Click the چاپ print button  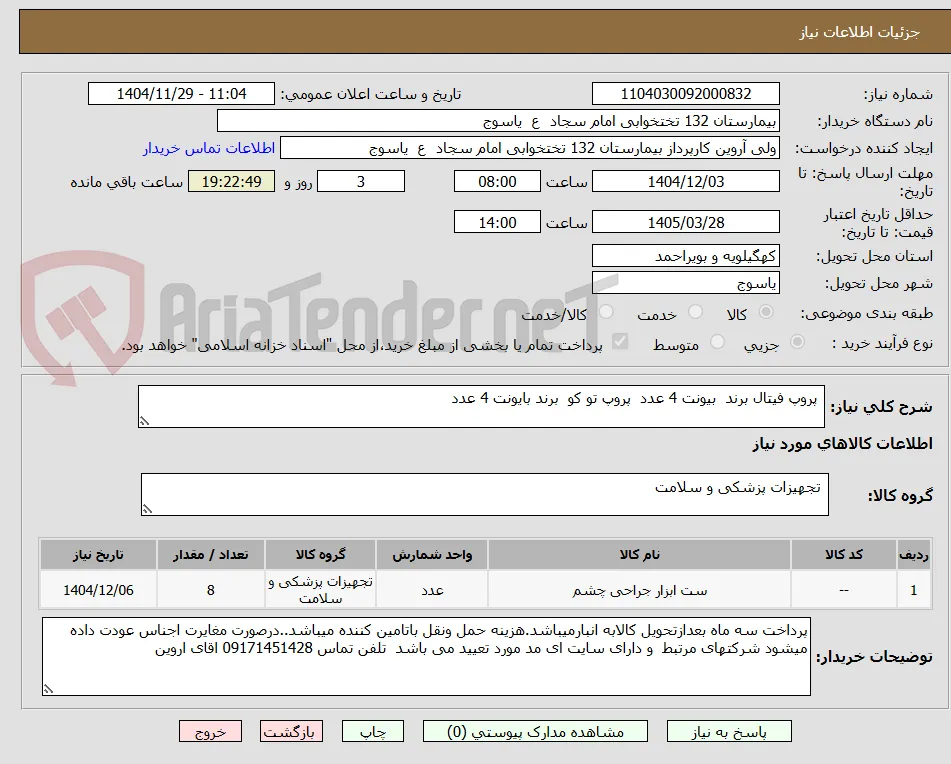pos(373,731)
